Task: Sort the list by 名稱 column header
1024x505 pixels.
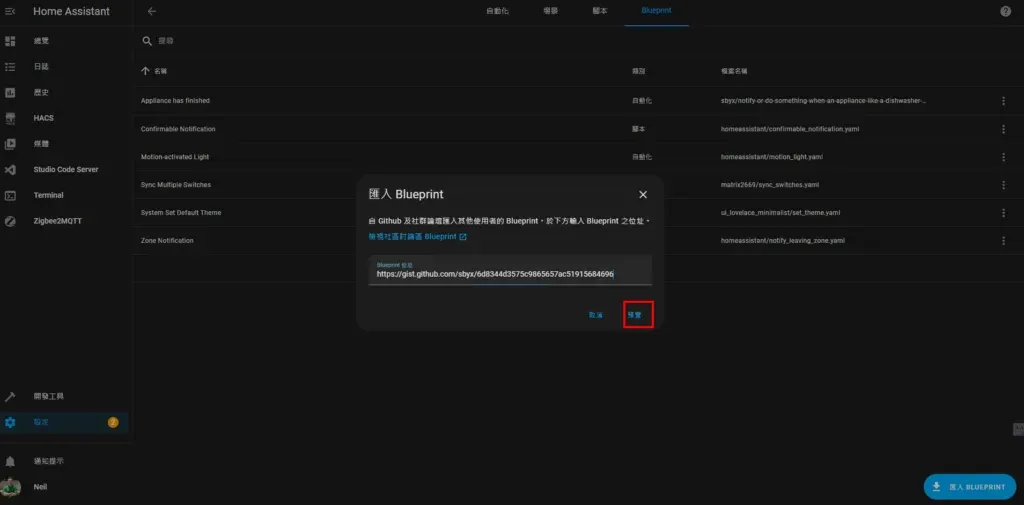Action: coord(160,71)
